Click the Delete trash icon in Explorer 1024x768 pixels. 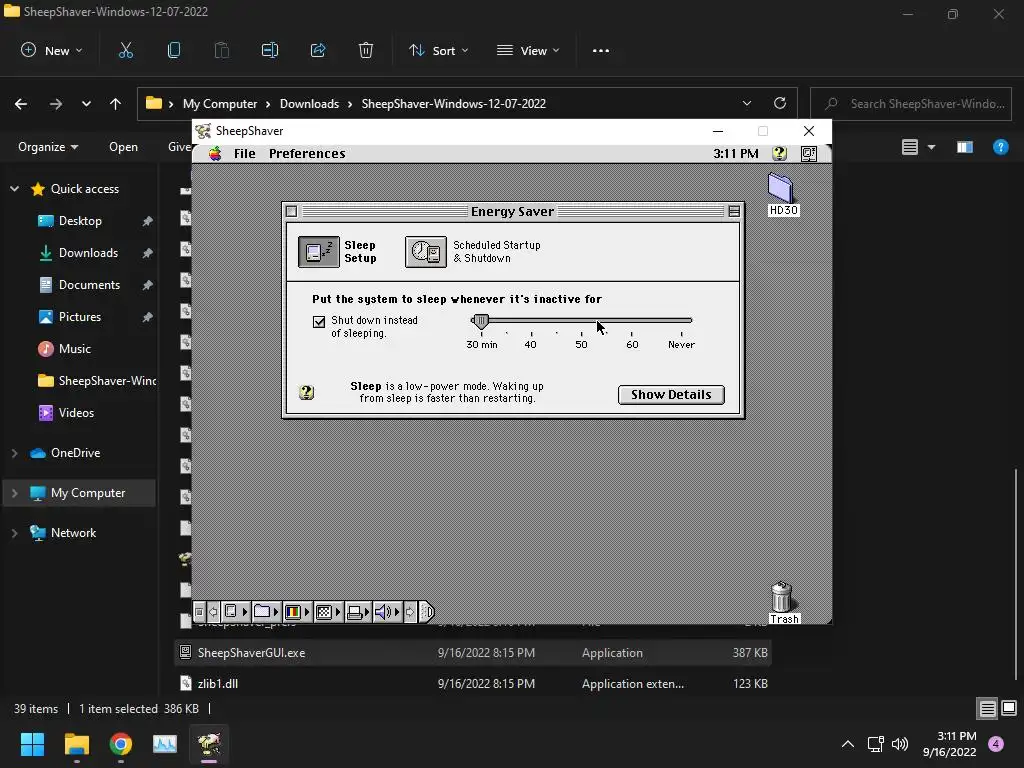366,50
